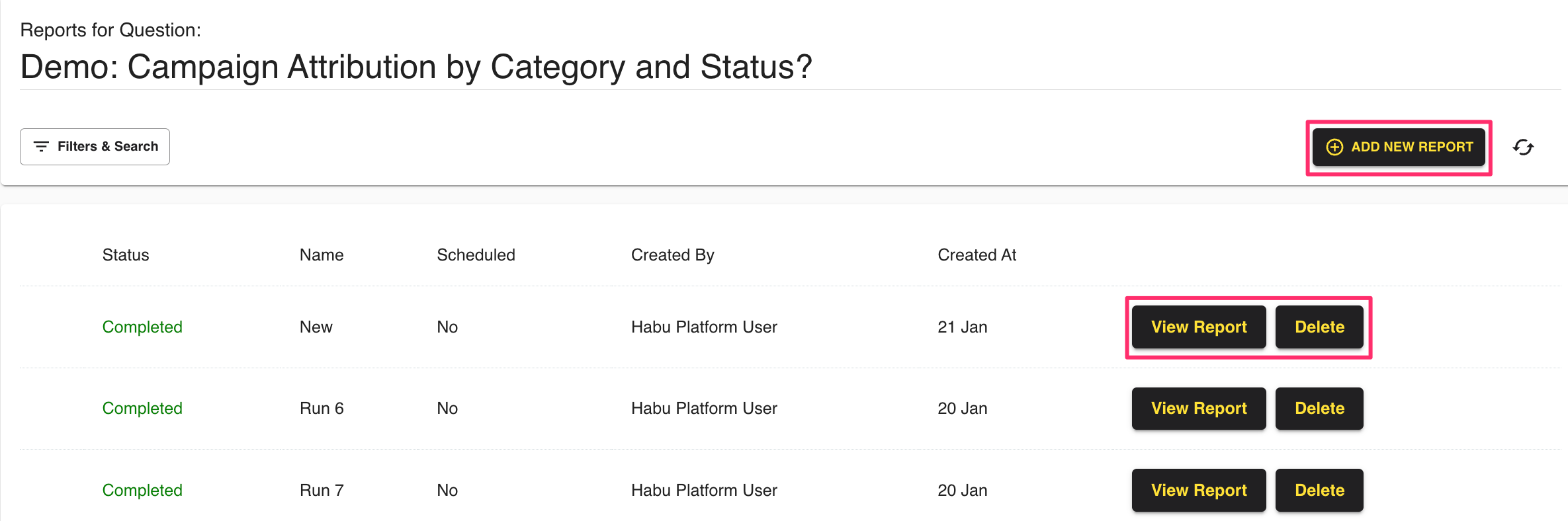Click the plus circle icon on Add New Report
Screen dimensions: 1568x521
pyautogui.click(x=1334, y=147)
